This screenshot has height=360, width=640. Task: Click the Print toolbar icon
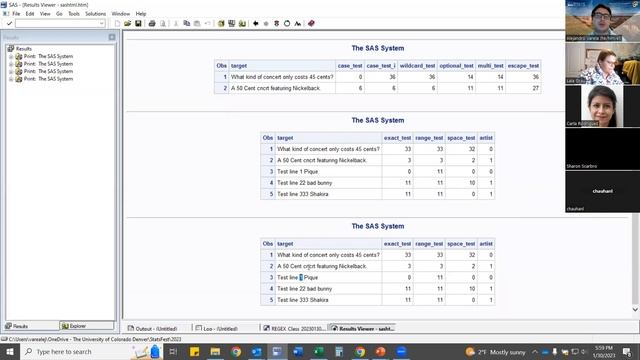[x=152, y=24]
